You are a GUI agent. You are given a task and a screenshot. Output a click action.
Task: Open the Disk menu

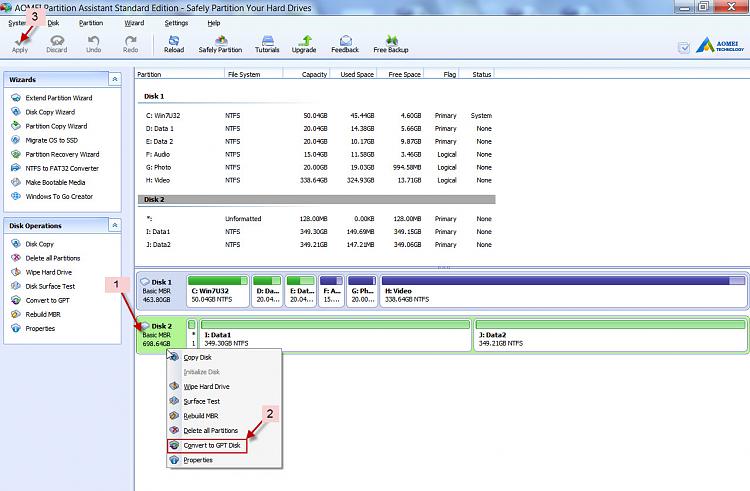(53, 23)
